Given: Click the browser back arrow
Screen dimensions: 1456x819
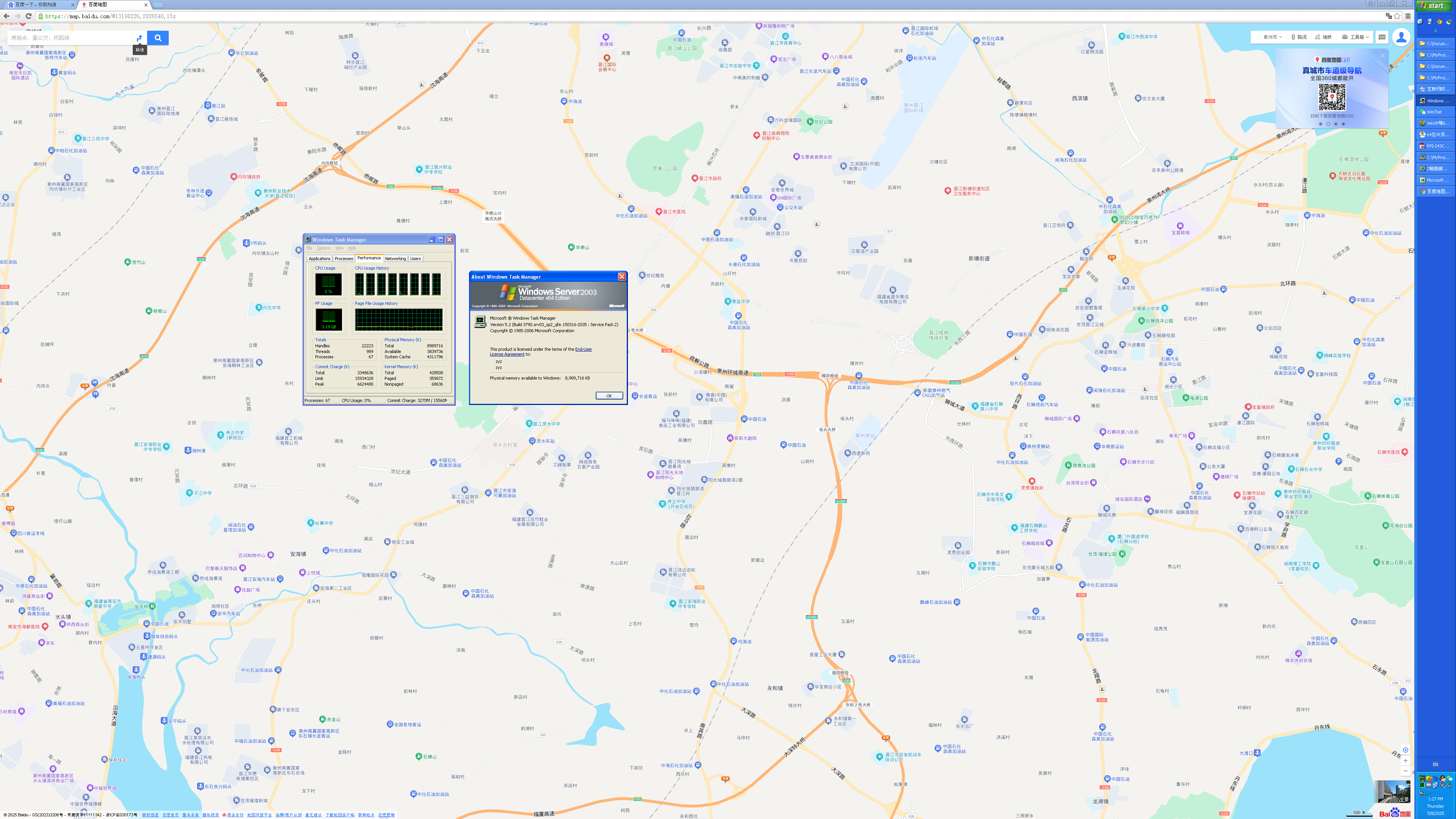Looking at the screenshot, I should [x=7, y=16].
